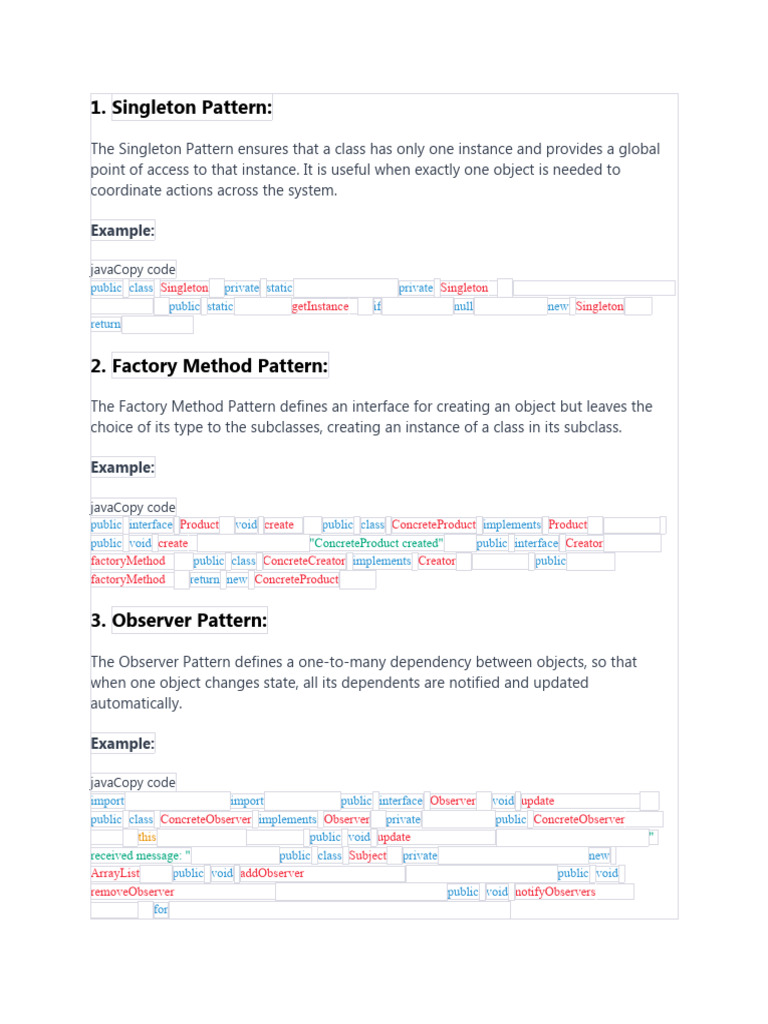The height and width of the screenshot is (1024, 768).
Task: Click the addObserver method name
Action: [x=272, y=874]
